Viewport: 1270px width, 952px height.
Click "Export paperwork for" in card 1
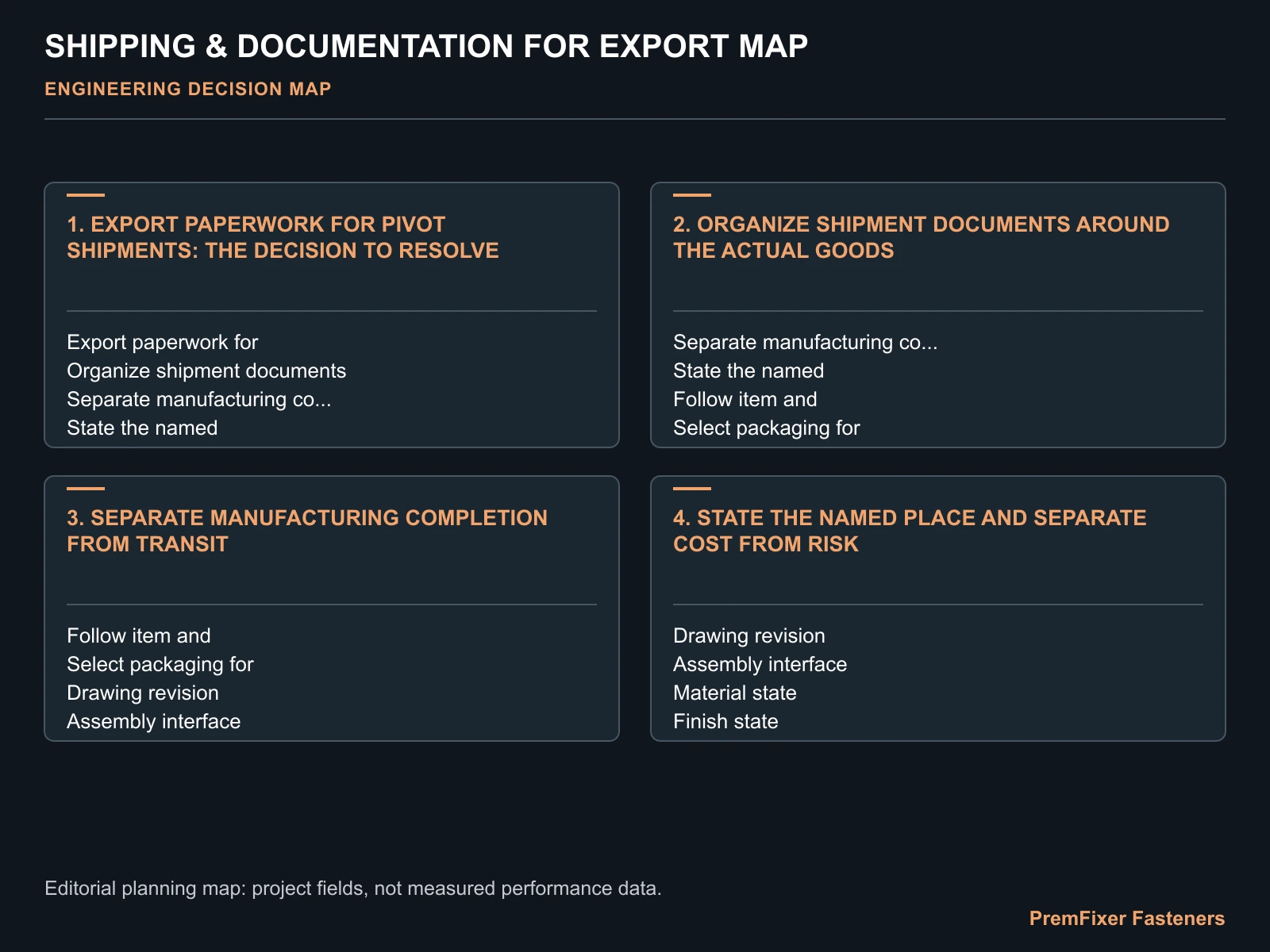[163, 342]
